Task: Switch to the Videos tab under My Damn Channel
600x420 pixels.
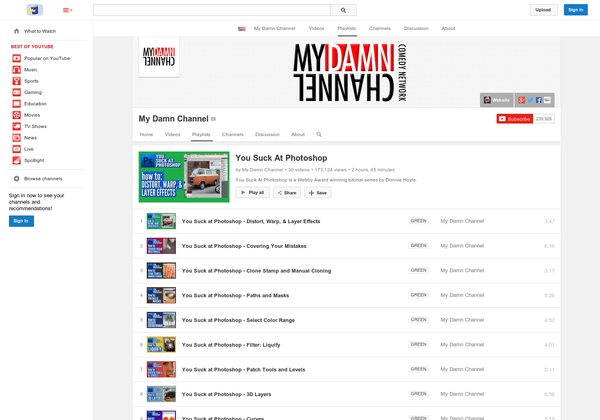Action: point(173,134)
